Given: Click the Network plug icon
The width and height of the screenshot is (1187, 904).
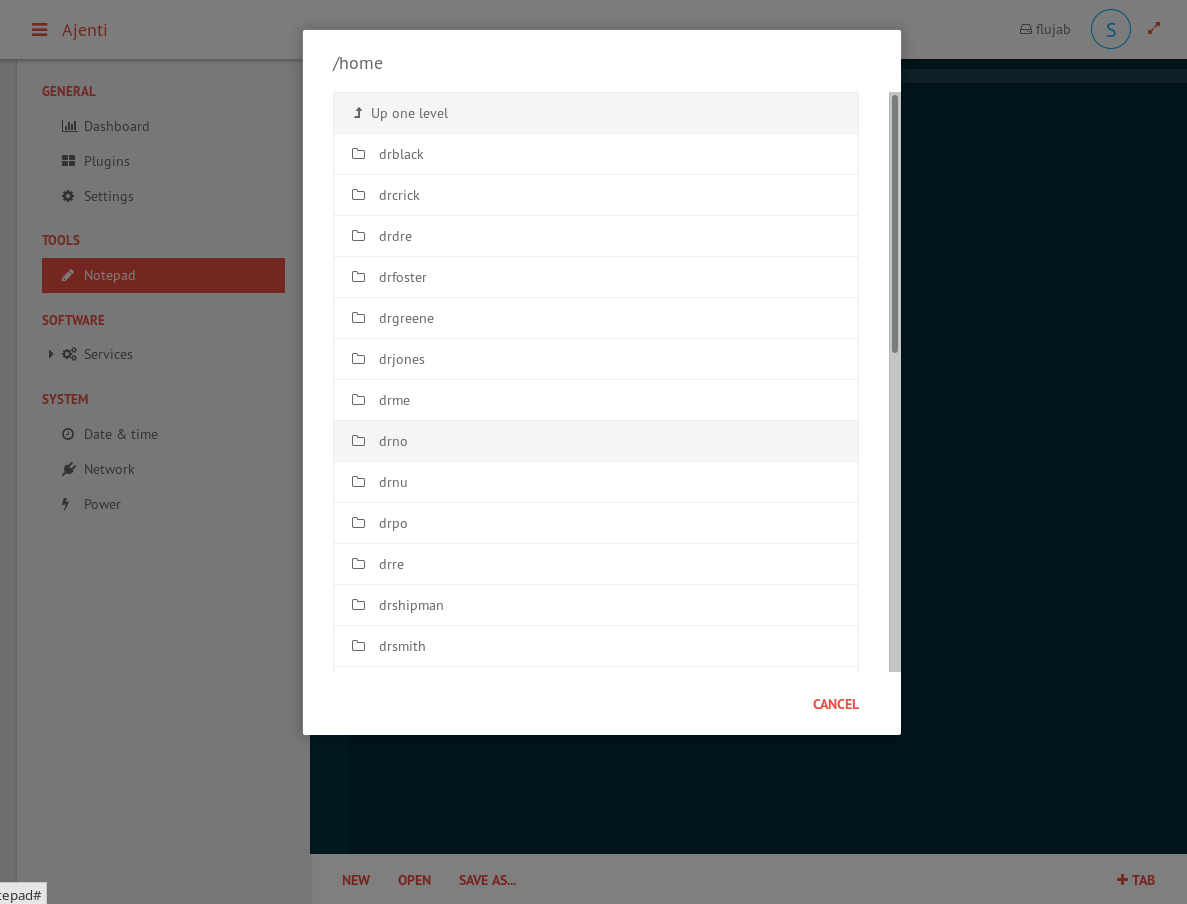Looking at the screenshot, I should pyautogui.click(x=69, y=469).
